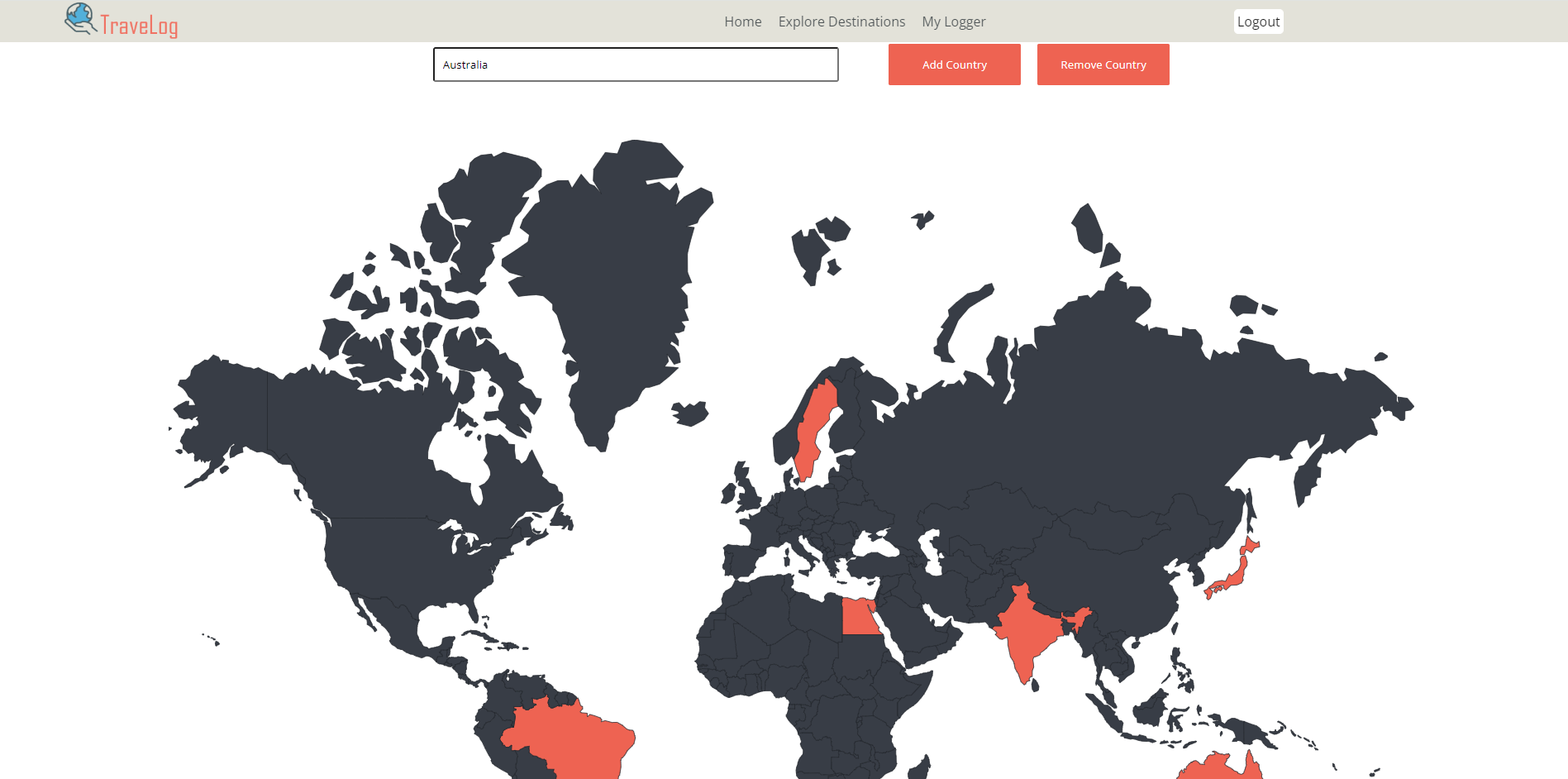
Task: Click the Logout button
Action: point(1258,22)
